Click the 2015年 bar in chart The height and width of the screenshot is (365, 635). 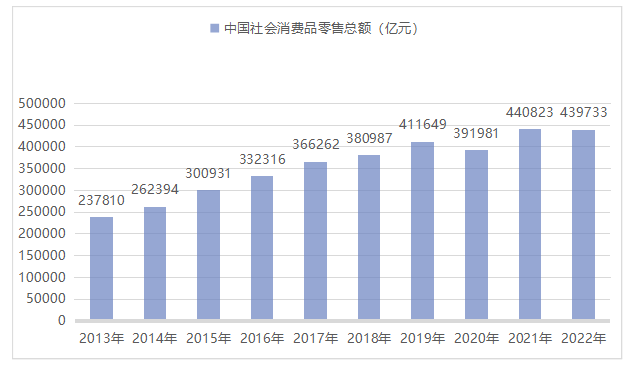pyautogui.click(x=208, y=255)
